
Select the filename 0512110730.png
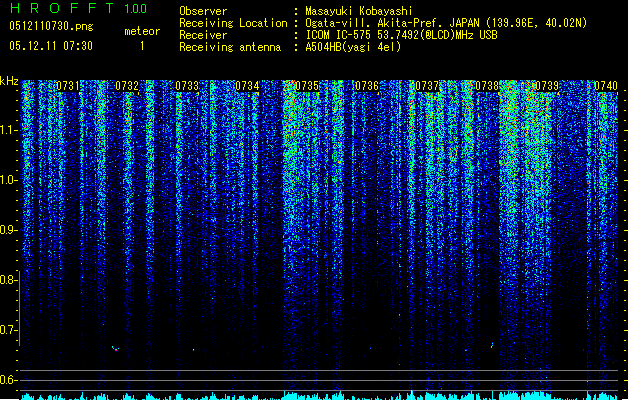click(51, 26)
